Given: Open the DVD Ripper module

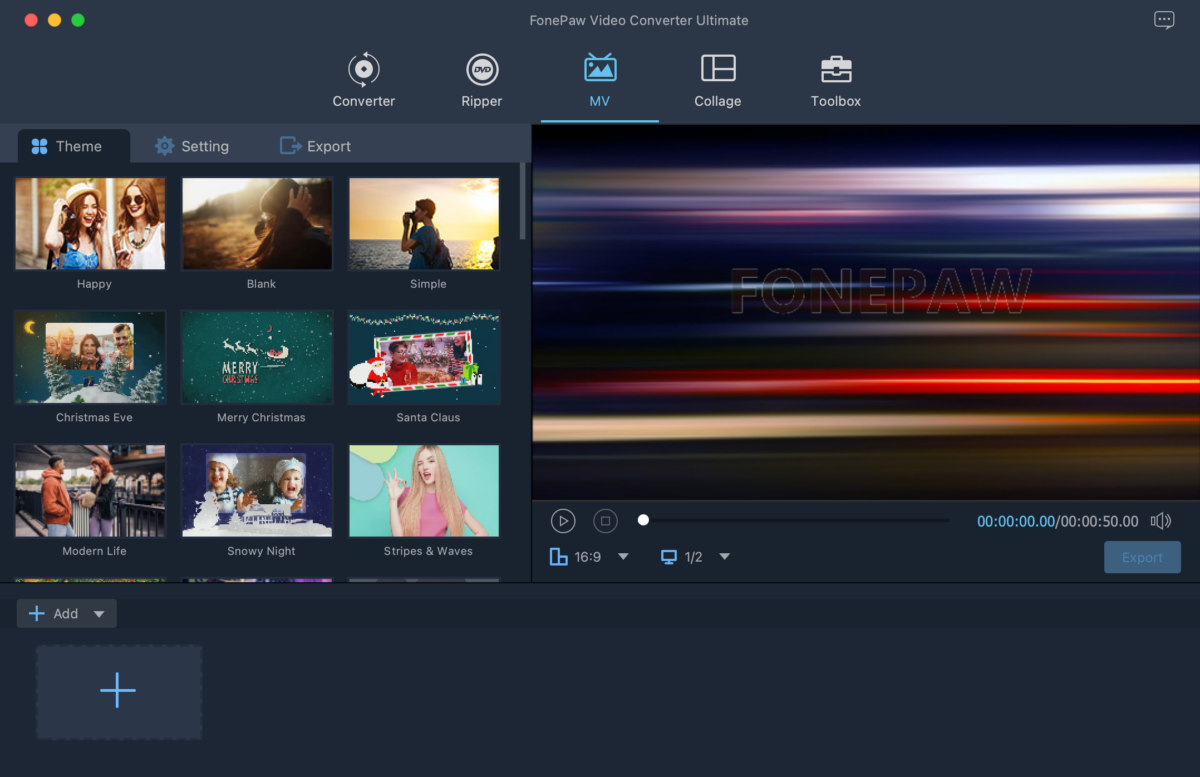Looking at the screenshot, I should [482, 80].
